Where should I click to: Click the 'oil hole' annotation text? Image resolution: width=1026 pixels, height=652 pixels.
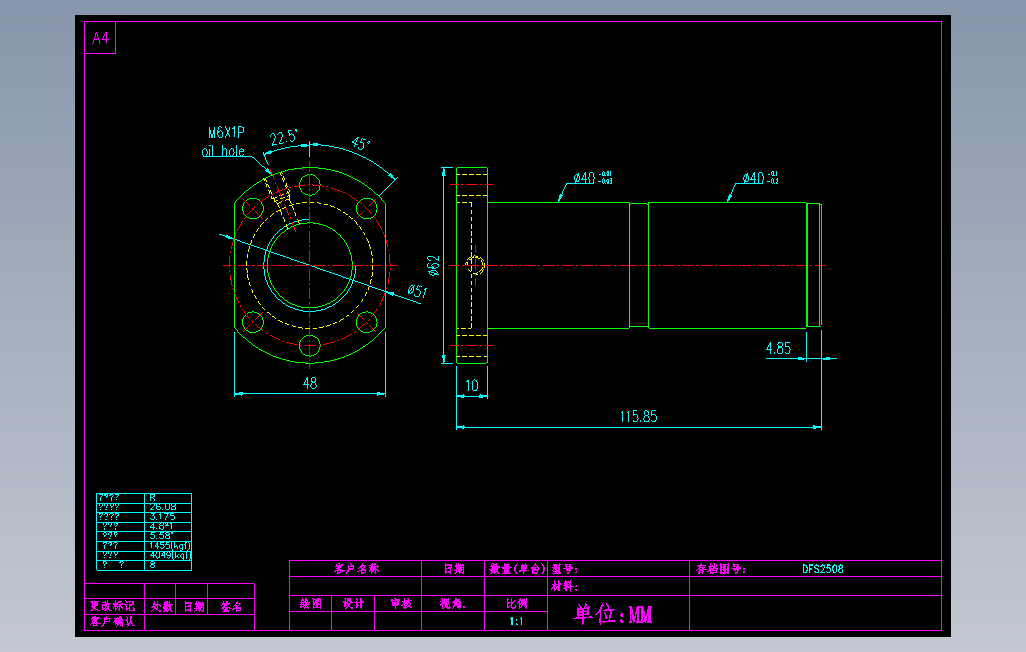(223, 151)
